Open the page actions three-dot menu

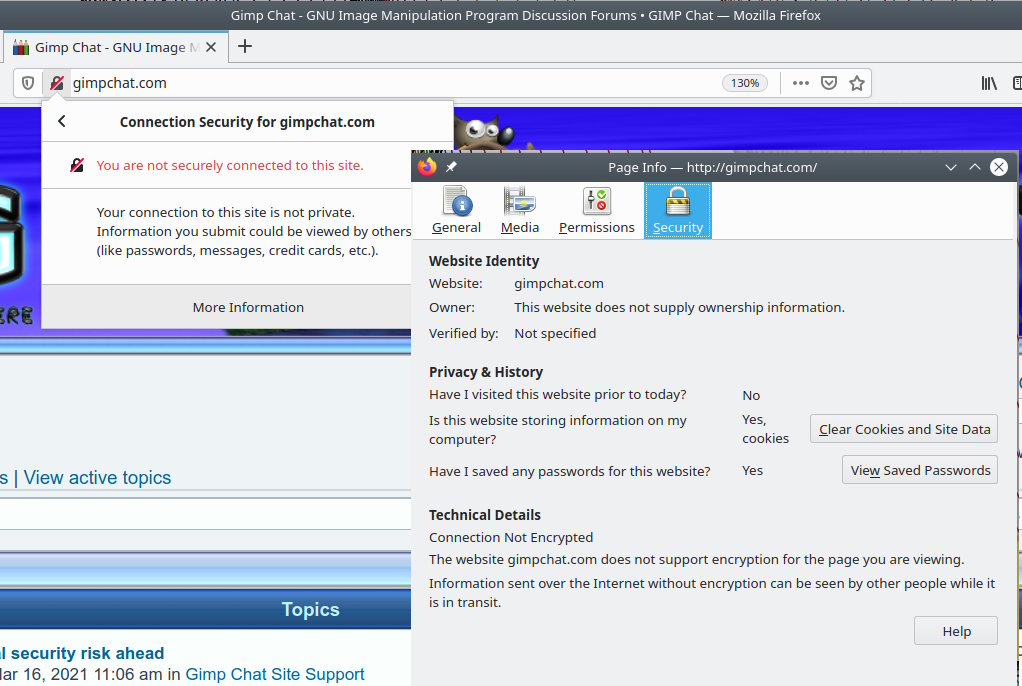800,83
